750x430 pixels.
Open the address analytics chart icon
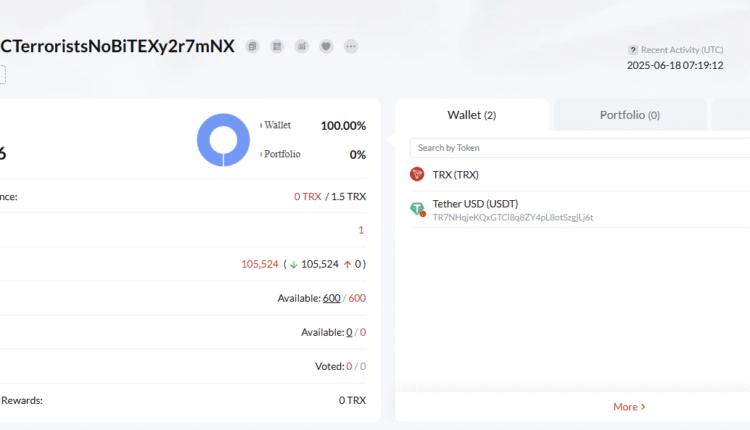301,46
